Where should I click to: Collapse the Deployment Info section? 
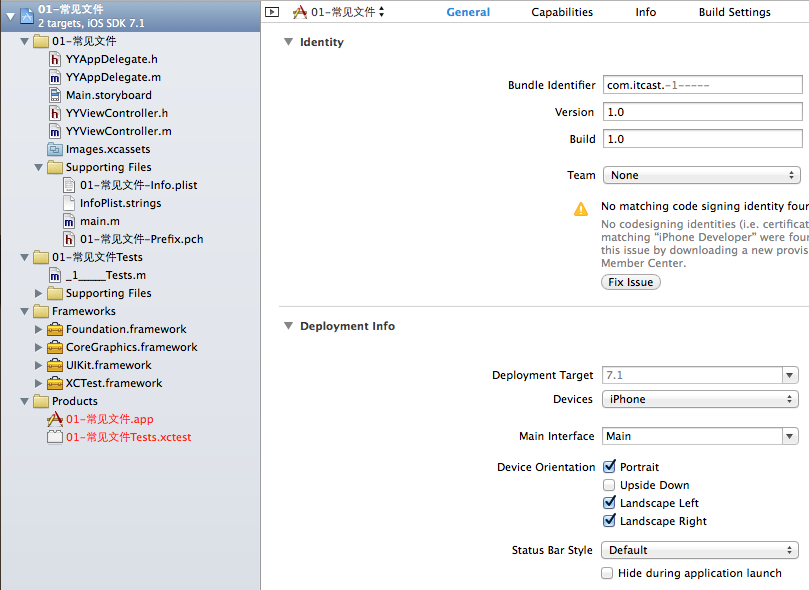tap(288, 326)
